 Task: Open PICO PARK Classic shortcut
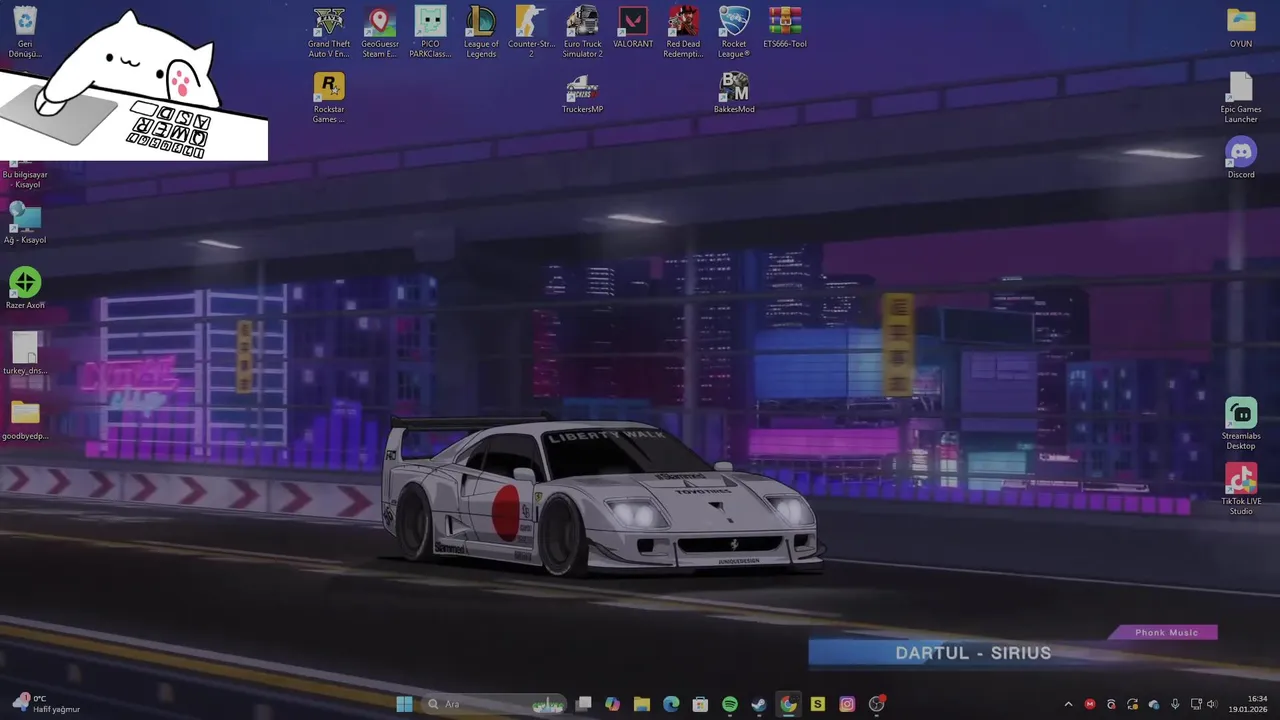coord(430,32)
